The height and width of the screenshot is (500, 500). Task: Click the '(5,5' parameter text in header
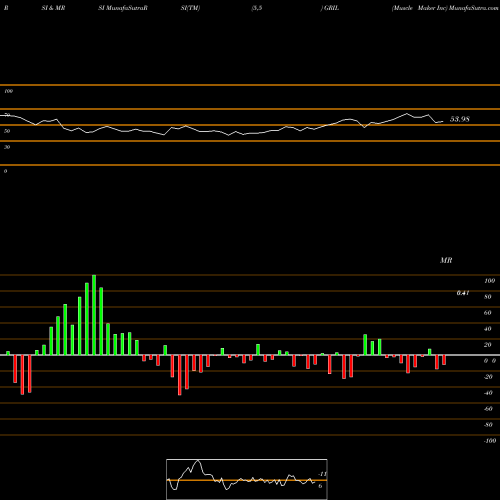click(x=256, y=8)
